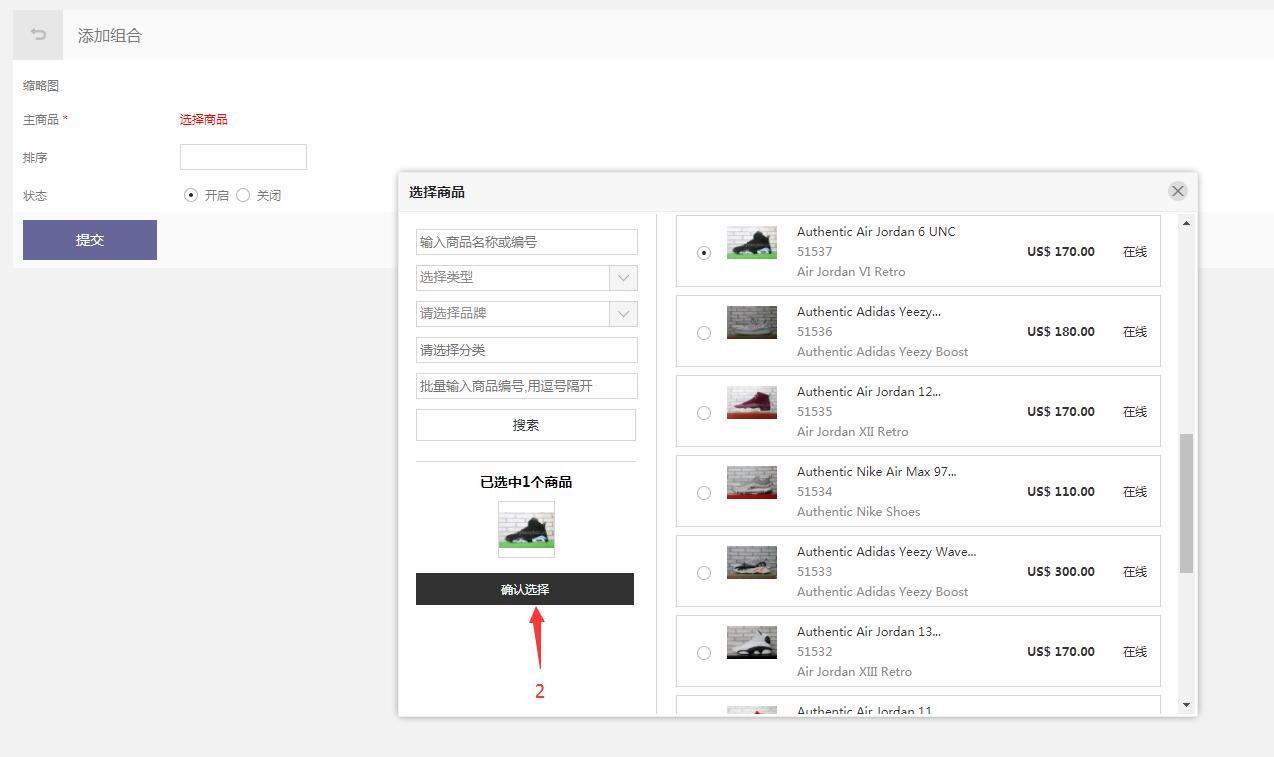Image resolution: width=1274 pixels, height=757 pixels.
Task: Select the 开启 status radio button
Action: [x=191, y=195]
